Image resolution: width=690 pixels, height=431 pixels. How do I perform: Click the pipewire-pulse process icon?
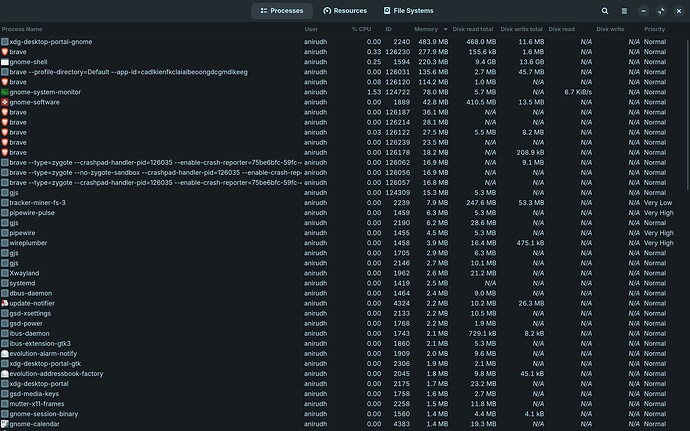(x=5, y=213)
